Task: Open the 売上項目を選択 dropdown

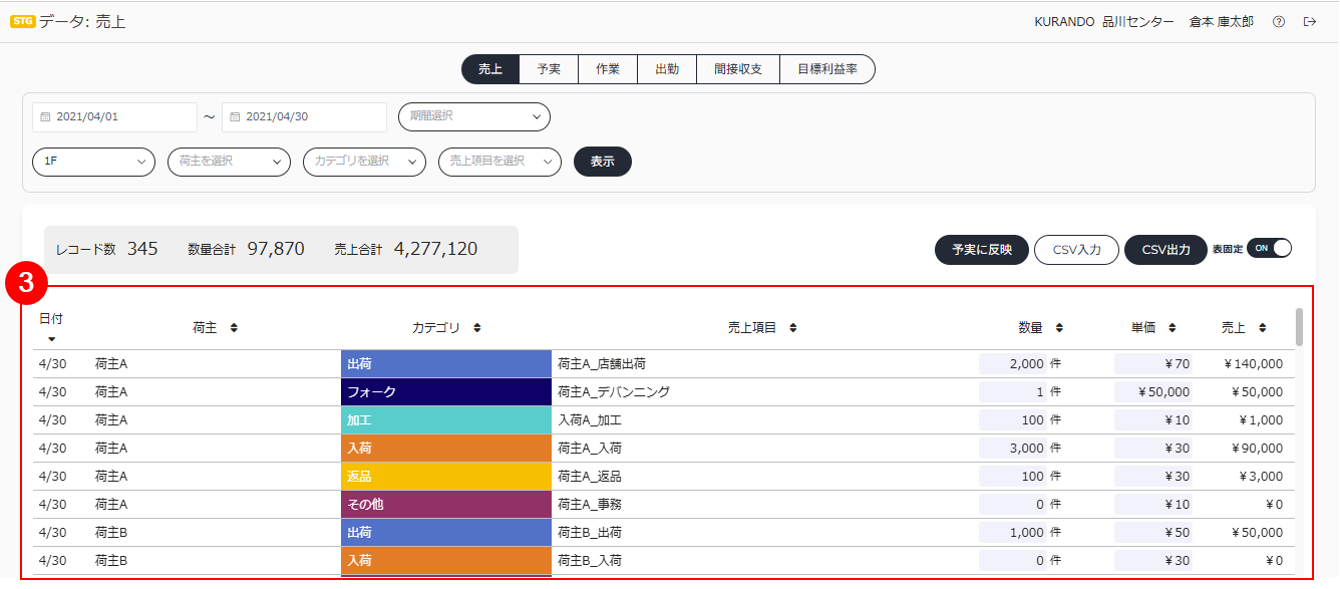Action: tap(500, 162)
